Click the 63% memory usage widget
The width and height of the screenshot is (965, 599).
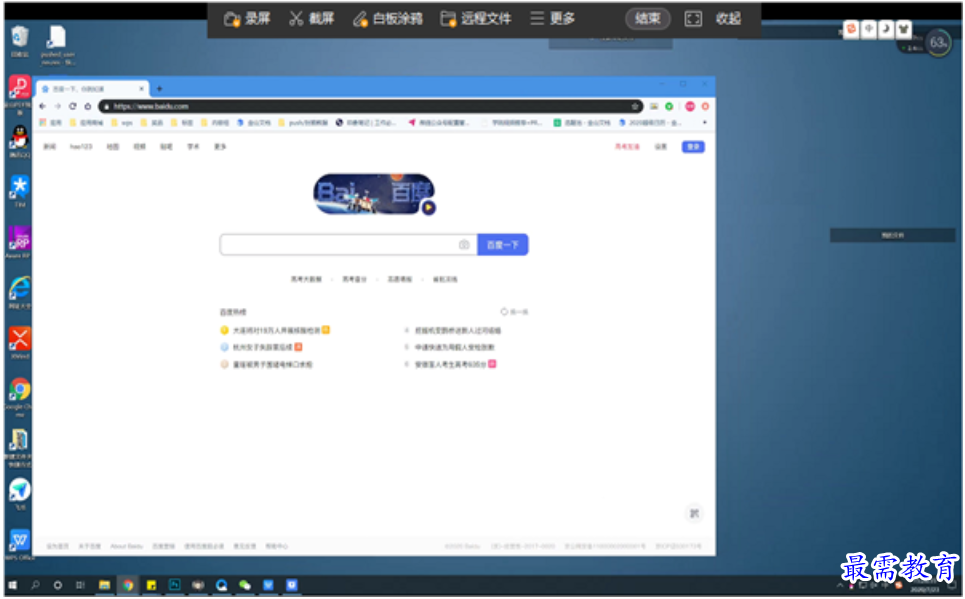click(938, 42)
